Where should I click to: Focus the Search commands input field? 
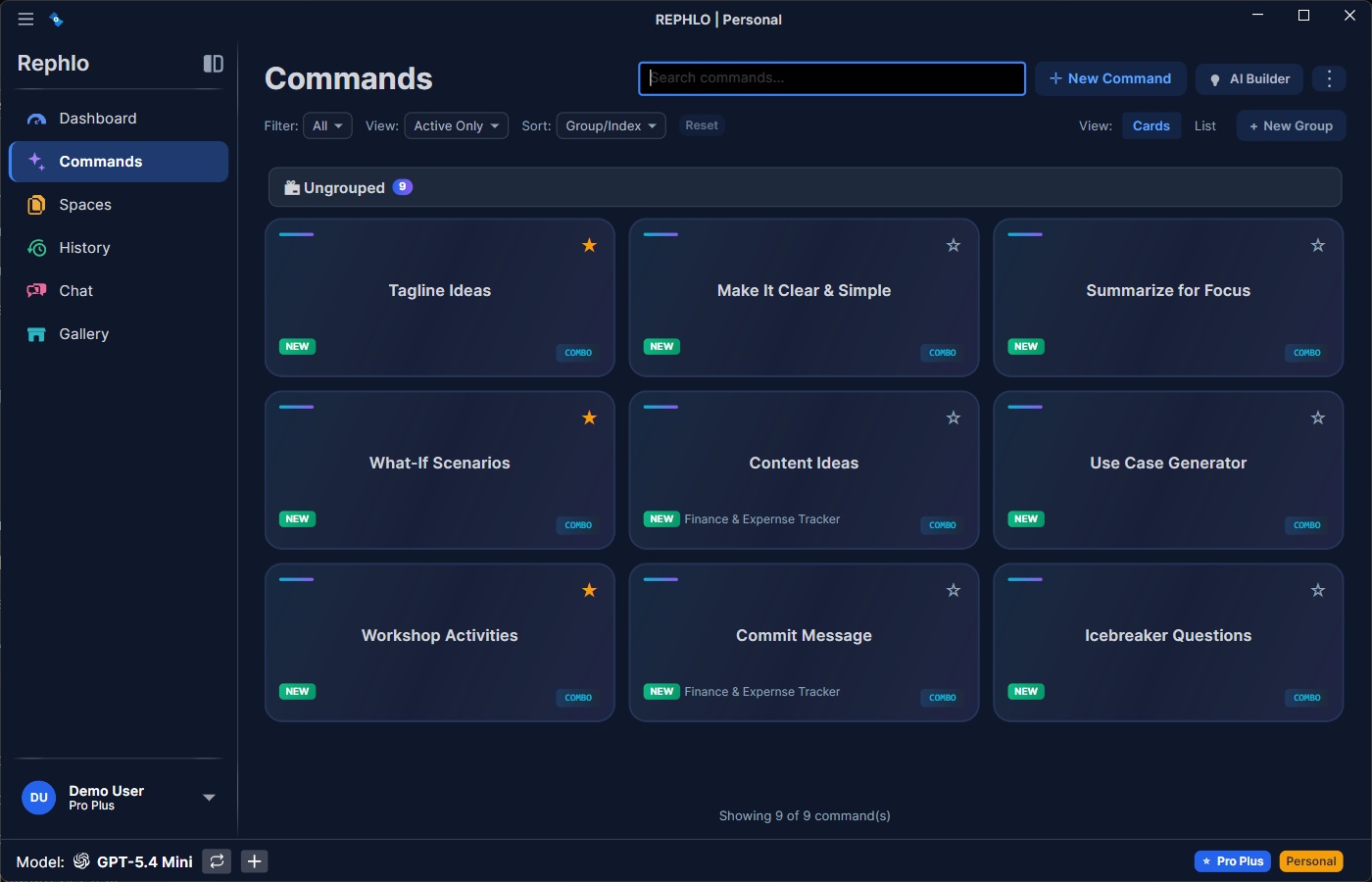[x=832, y=78]
